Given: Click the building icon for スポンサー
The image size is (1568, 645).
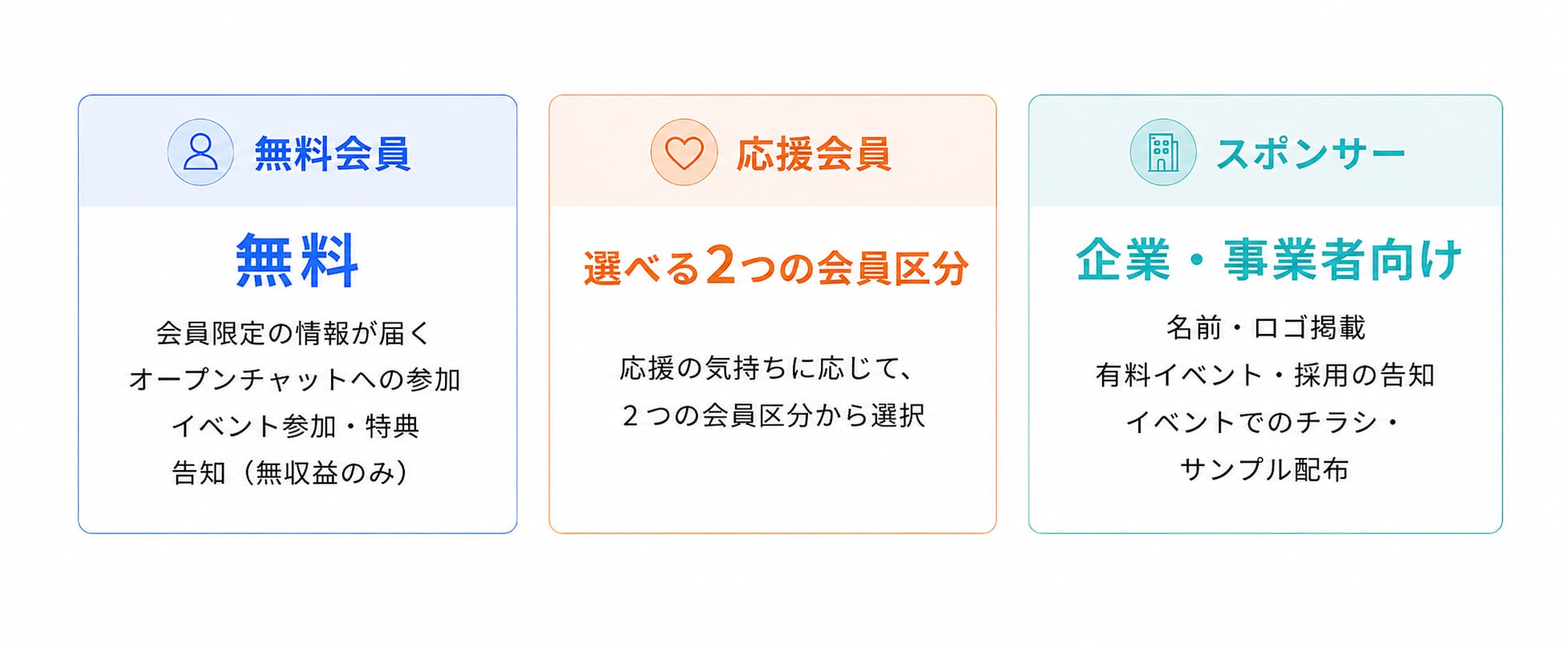Looking at the screenshot, I should tap(1163, 152).
